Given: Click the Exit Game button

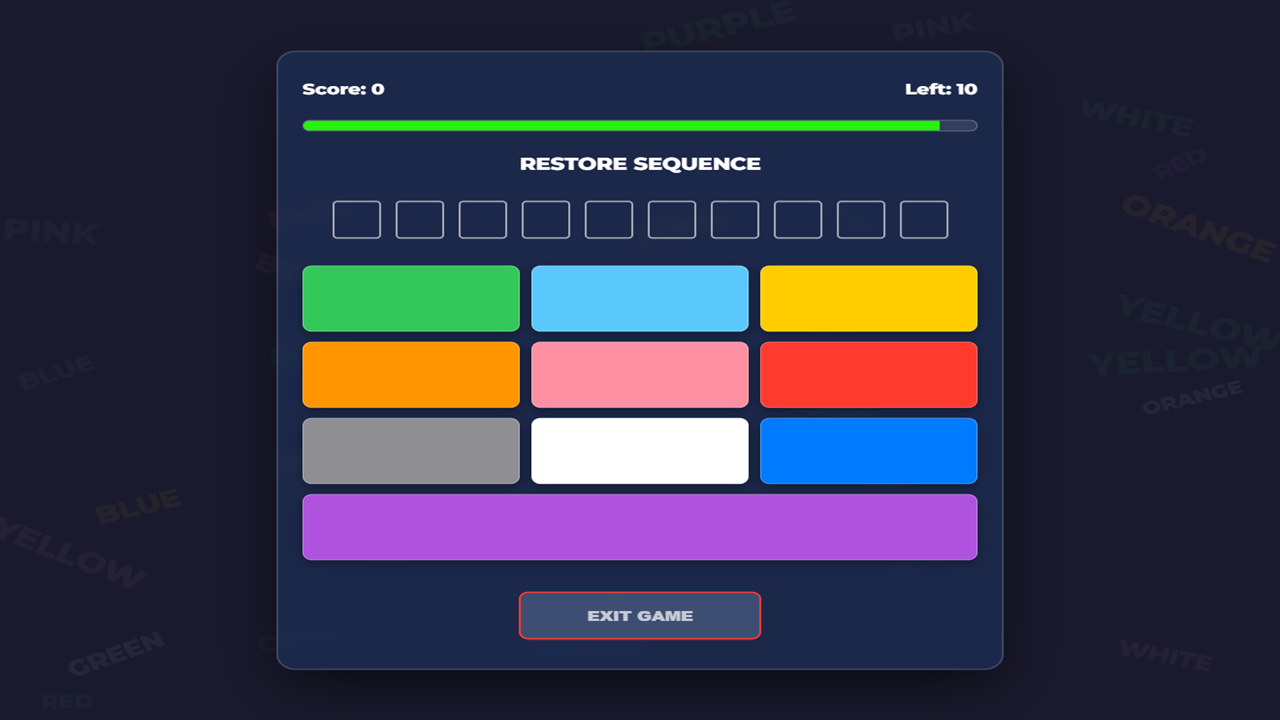Looking at the screenshot, I should pyautogui.click(x=640, y=615).
